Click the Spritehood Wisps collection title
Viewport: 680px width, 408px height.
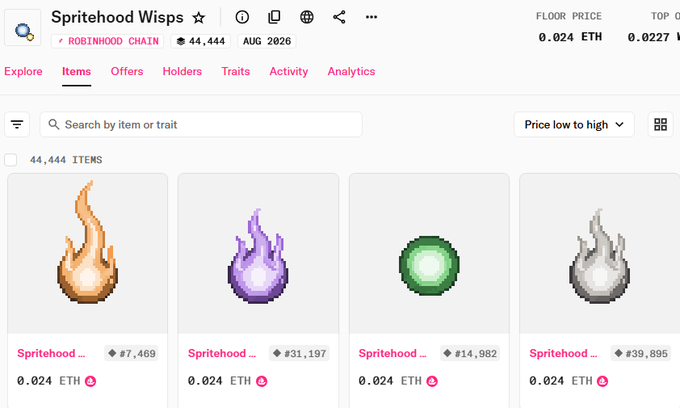tap(118, 17)
